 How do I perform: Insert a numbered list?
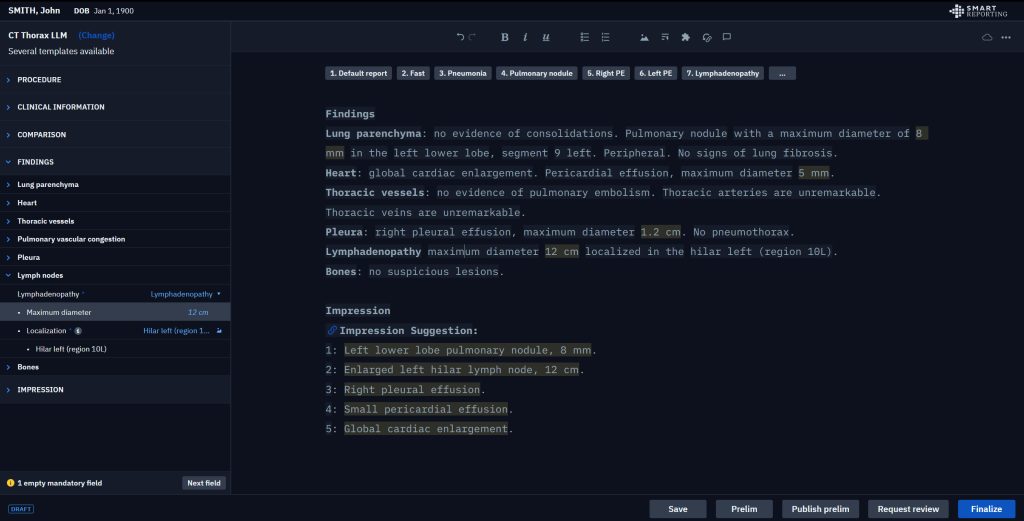click(606, 37)
